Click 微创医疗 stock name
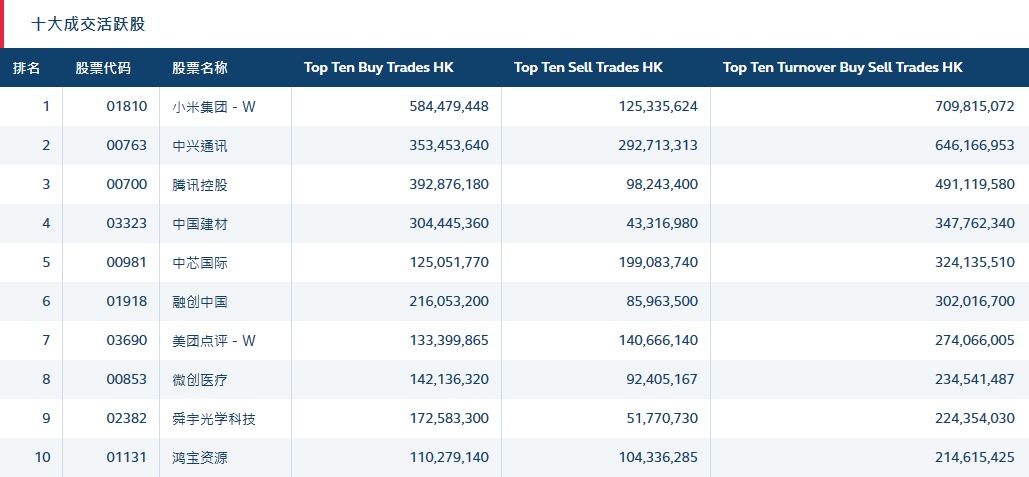This screenshot has width=1029, height=477. tap(200, 380)
